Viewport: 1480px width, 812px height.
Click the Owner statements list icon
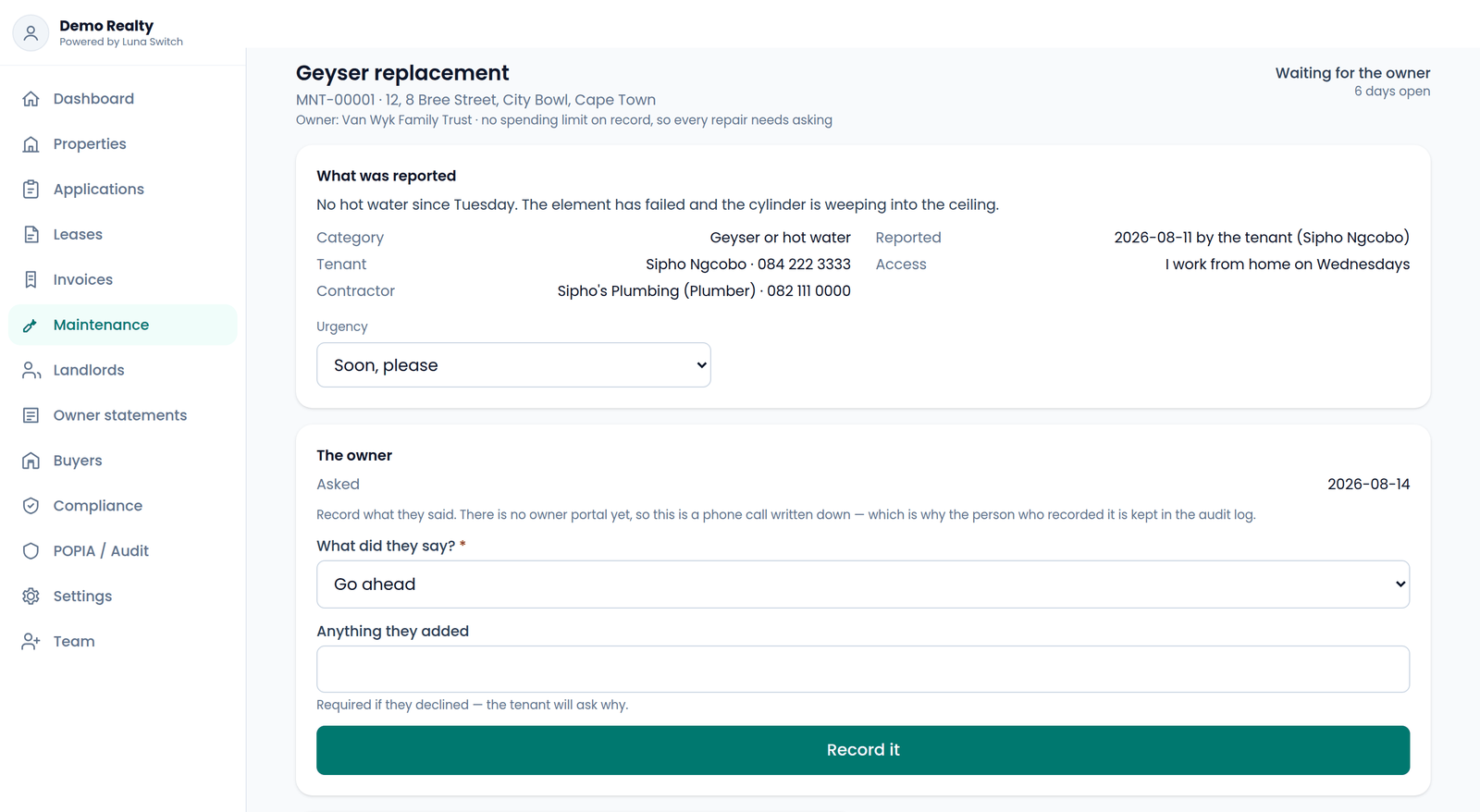pyautogui.click(x=31, y=415)
